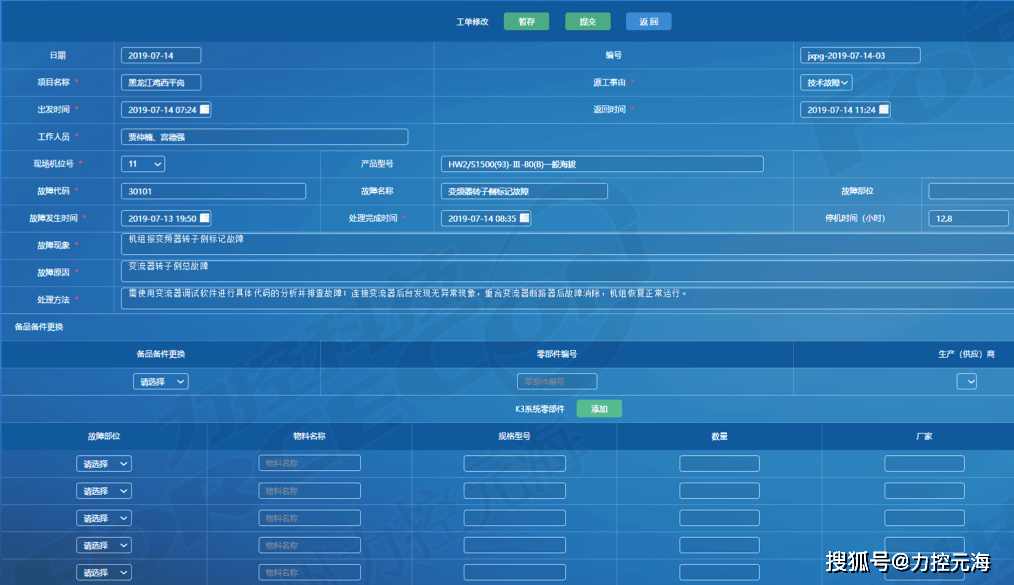
Task: Click the 故障原因 text area
Action: pos(567,271)
